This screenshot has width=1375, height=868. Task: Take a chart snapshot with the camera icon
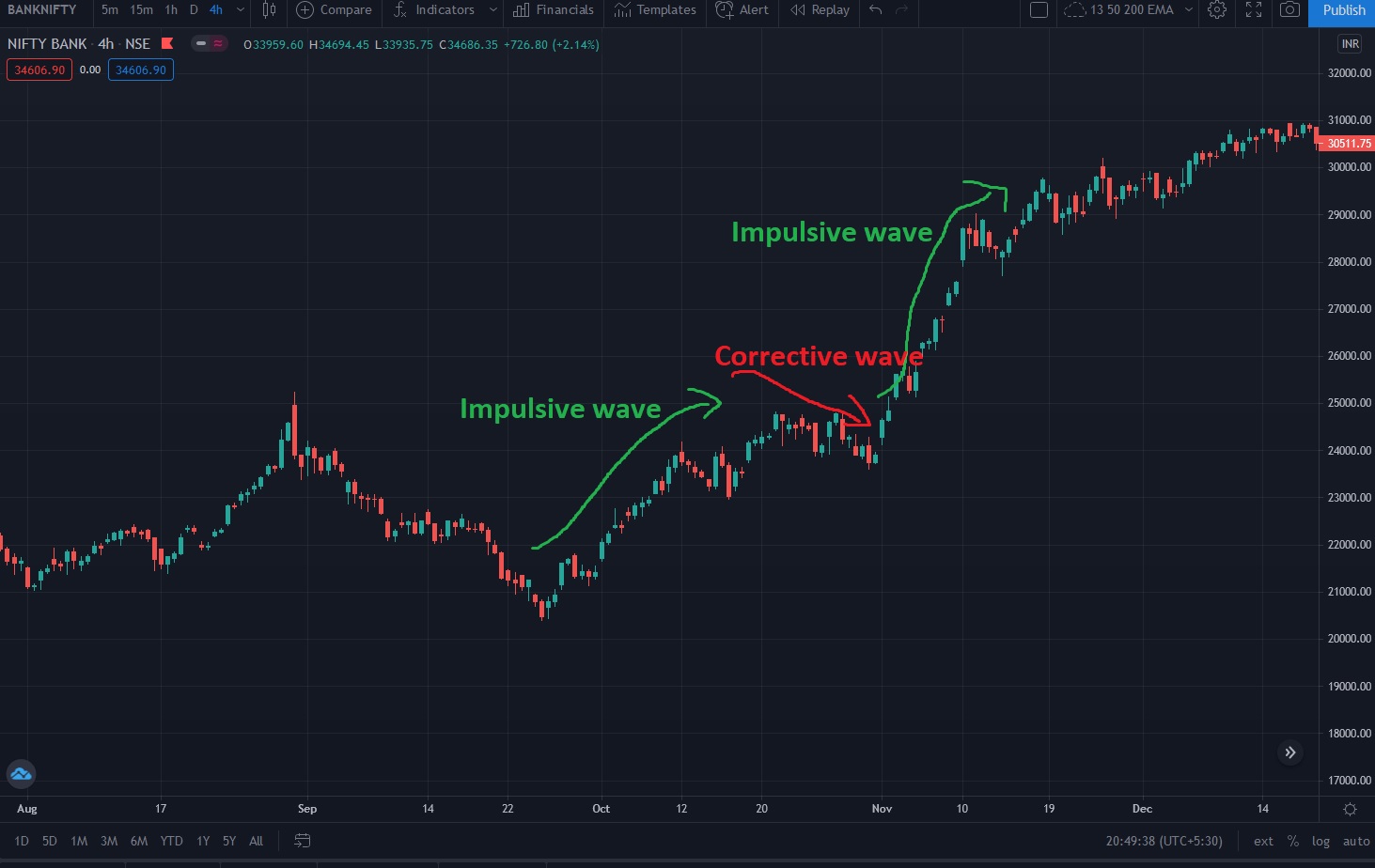[x=1289, y=10]
